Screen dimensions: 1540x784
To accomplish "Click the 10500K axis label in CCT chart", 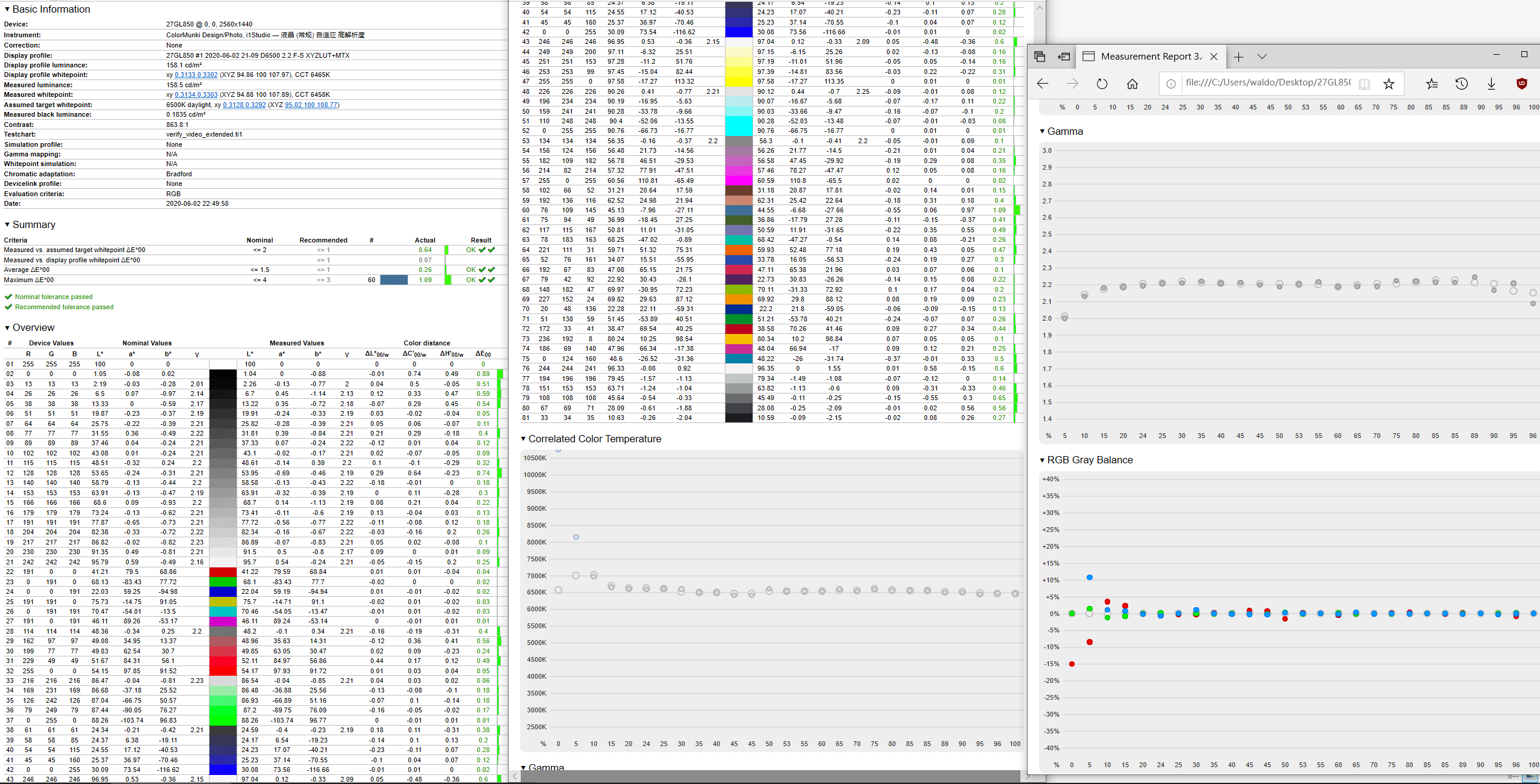I will pyautogui.click(x=535, y=458).
